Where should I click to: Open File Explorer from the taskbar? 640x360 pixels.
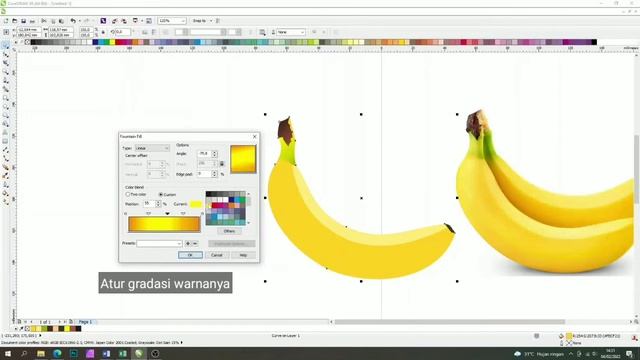pos(41,354)
